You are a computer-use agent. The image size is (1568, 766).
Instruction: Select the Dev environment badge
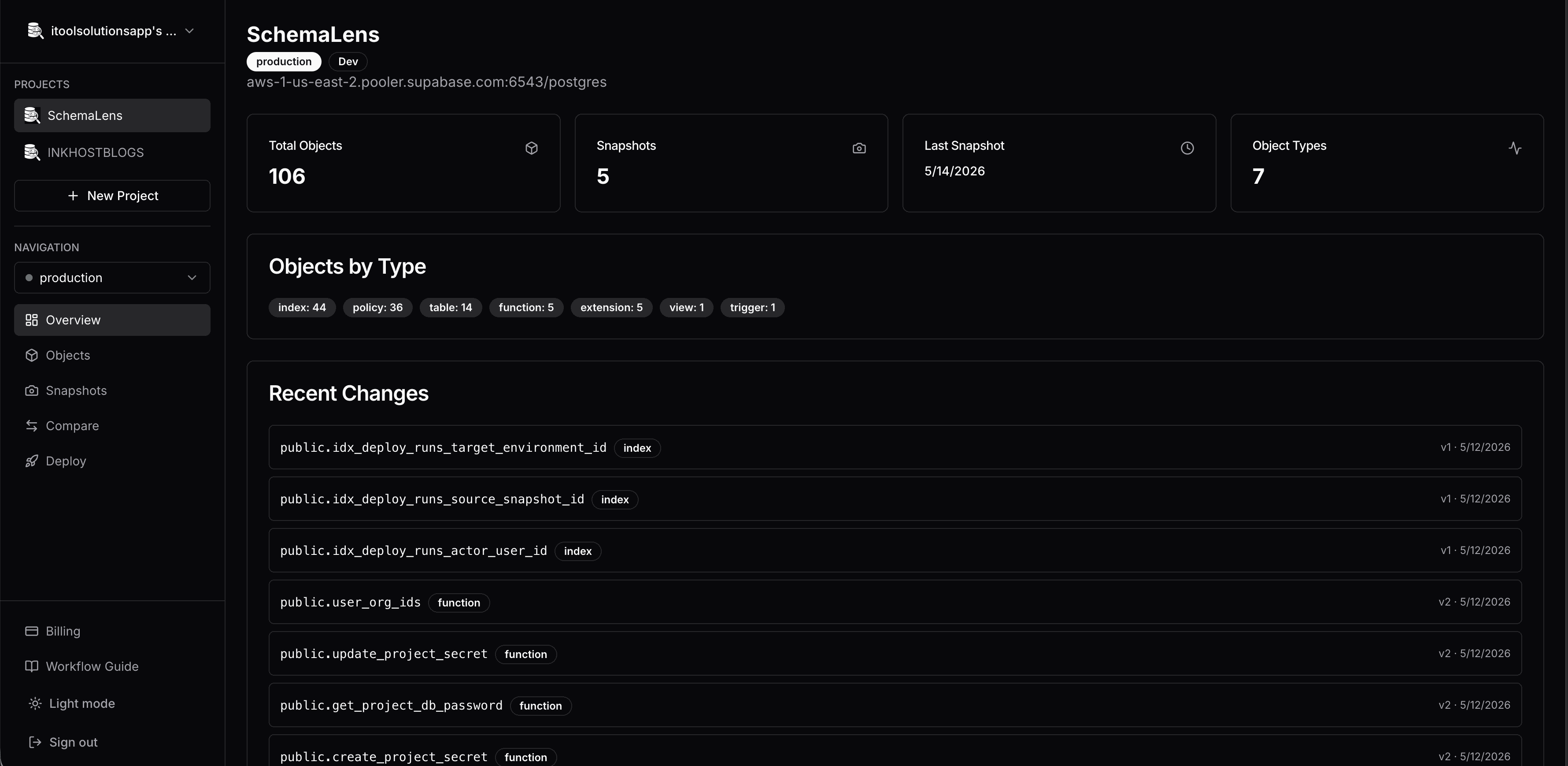click(x=348, y=62)
